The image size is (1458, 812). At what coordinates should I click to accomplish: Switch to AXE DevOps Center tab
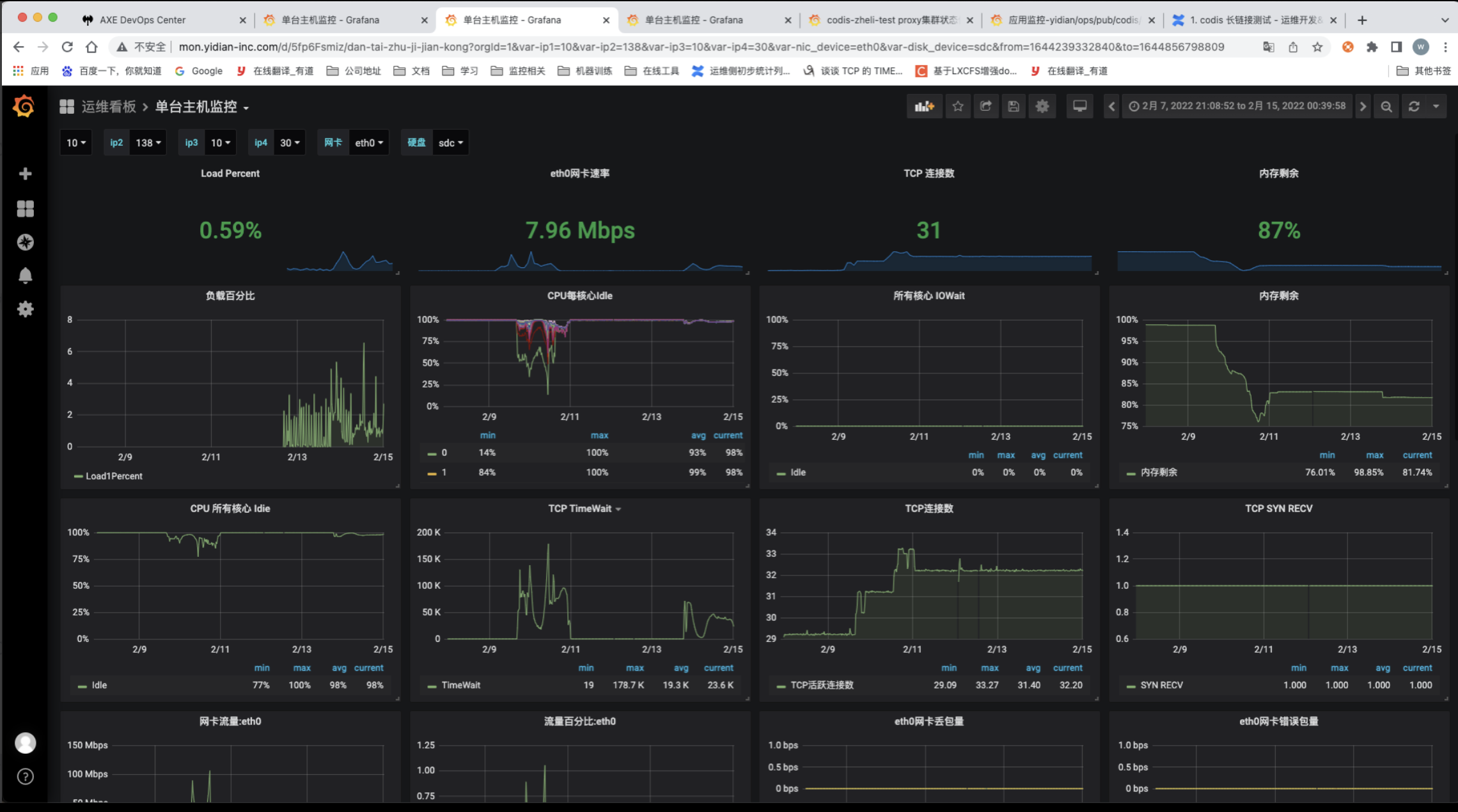tap(143, 20)
